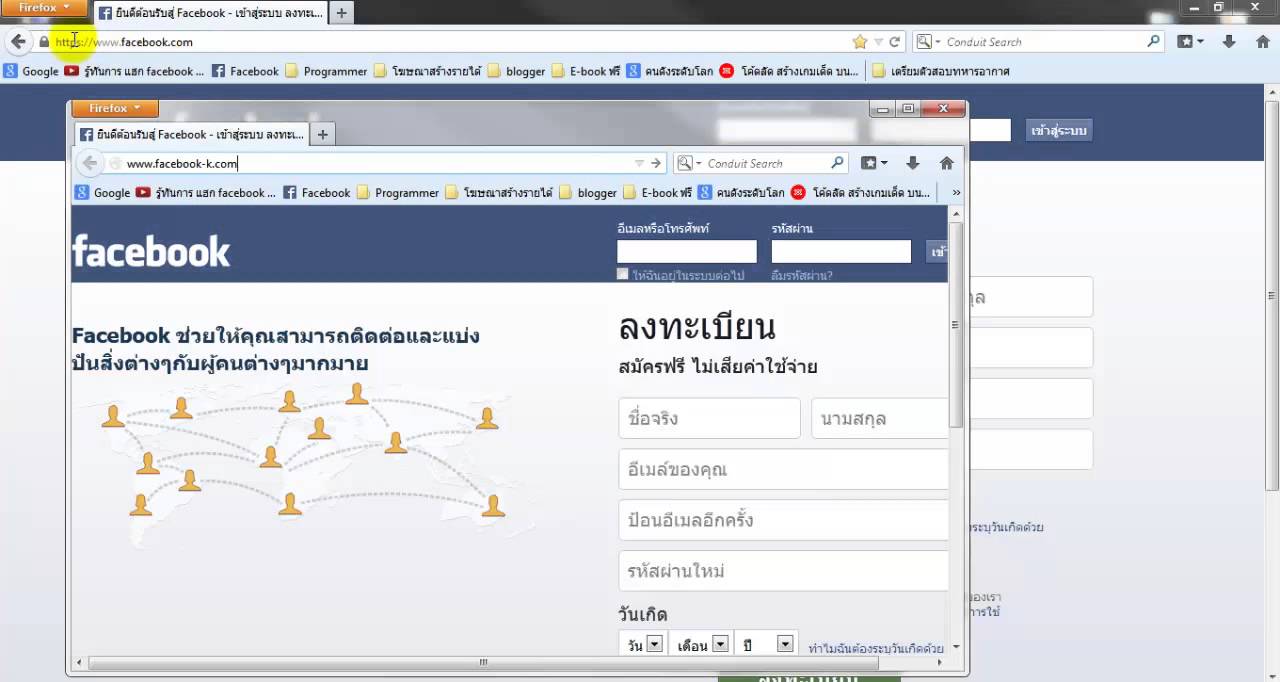Open ทำไมฉันต้องระบุวันเกิดด้วย link in front window
The width and height of the screenshot is (1280, 682).
pyautogui.click(x=876, y=648)
